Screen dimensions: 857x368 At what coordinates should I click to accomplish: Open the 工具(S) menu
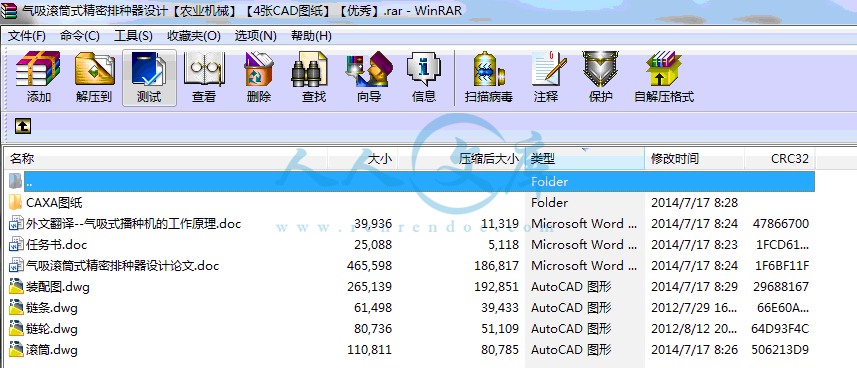tap(133, 36)
